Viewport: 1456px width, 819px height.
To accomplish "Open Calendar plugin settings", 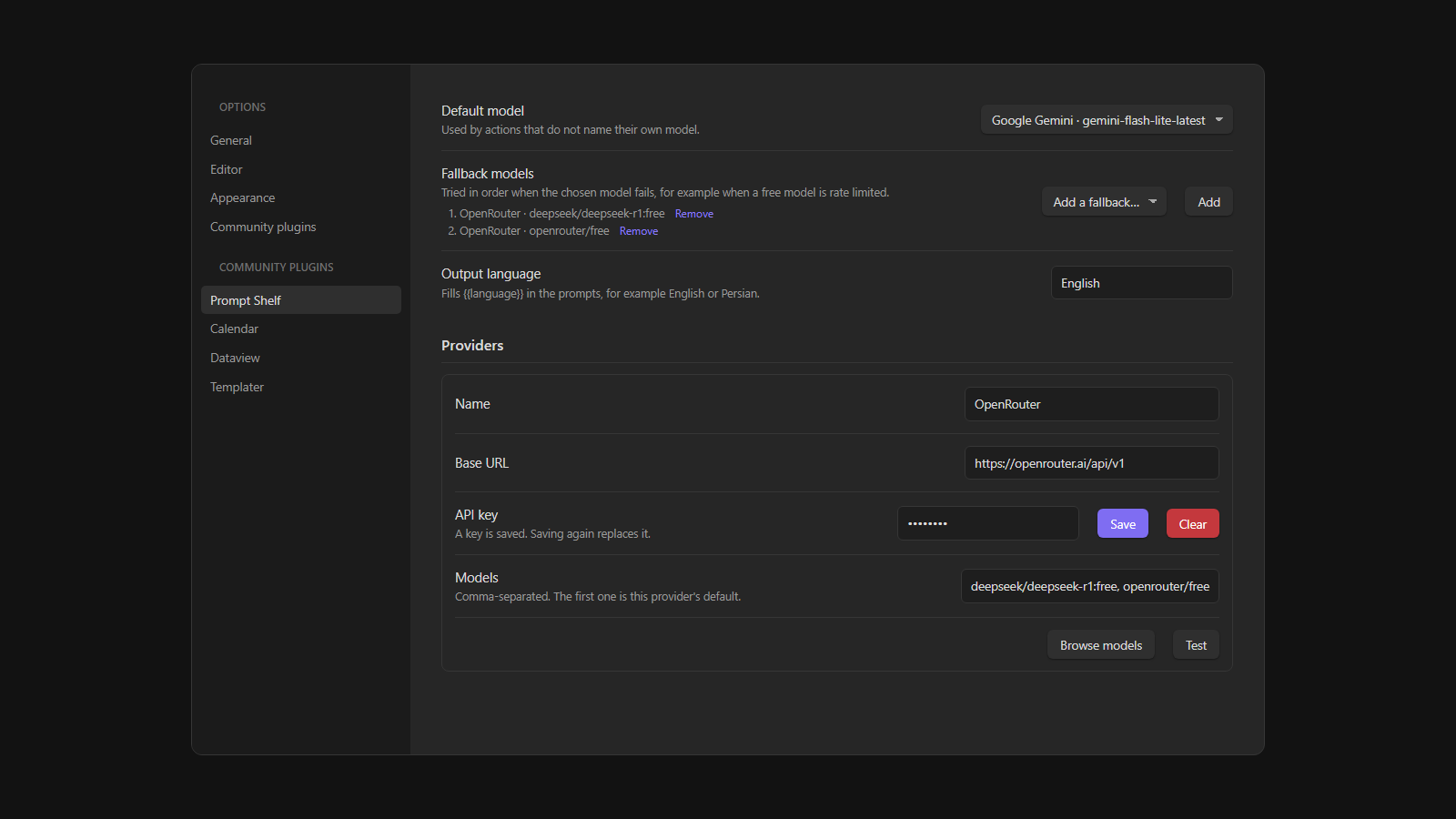I will tap(301, 329).
